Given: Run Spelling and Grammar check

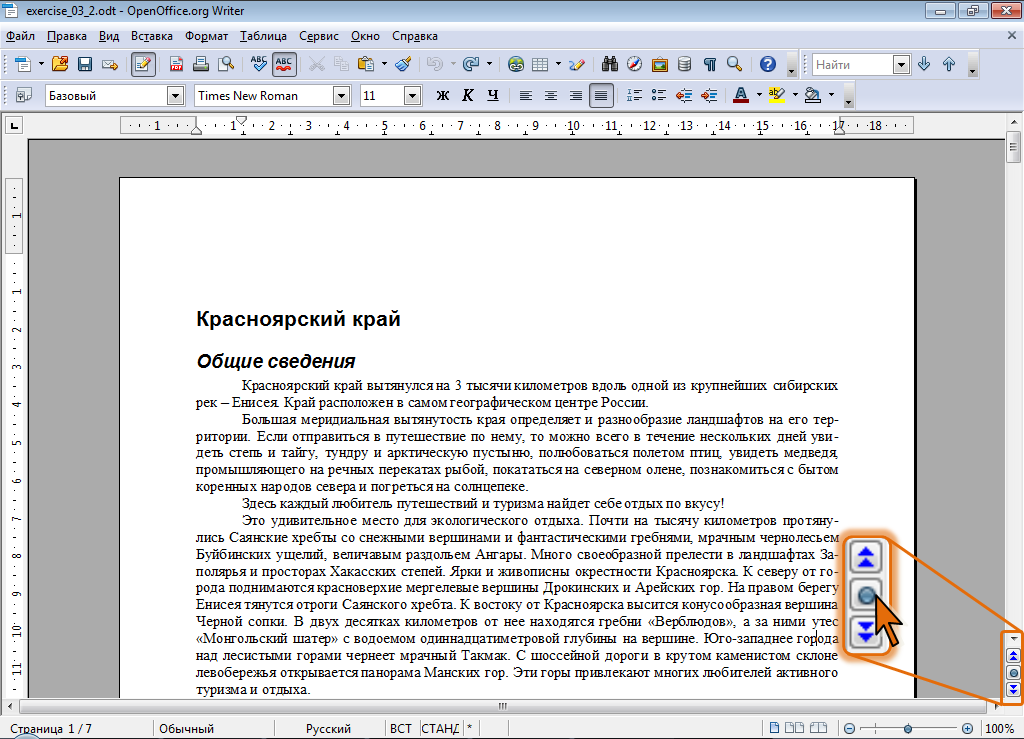Looking at the screenshot, I should click(259, 64).
